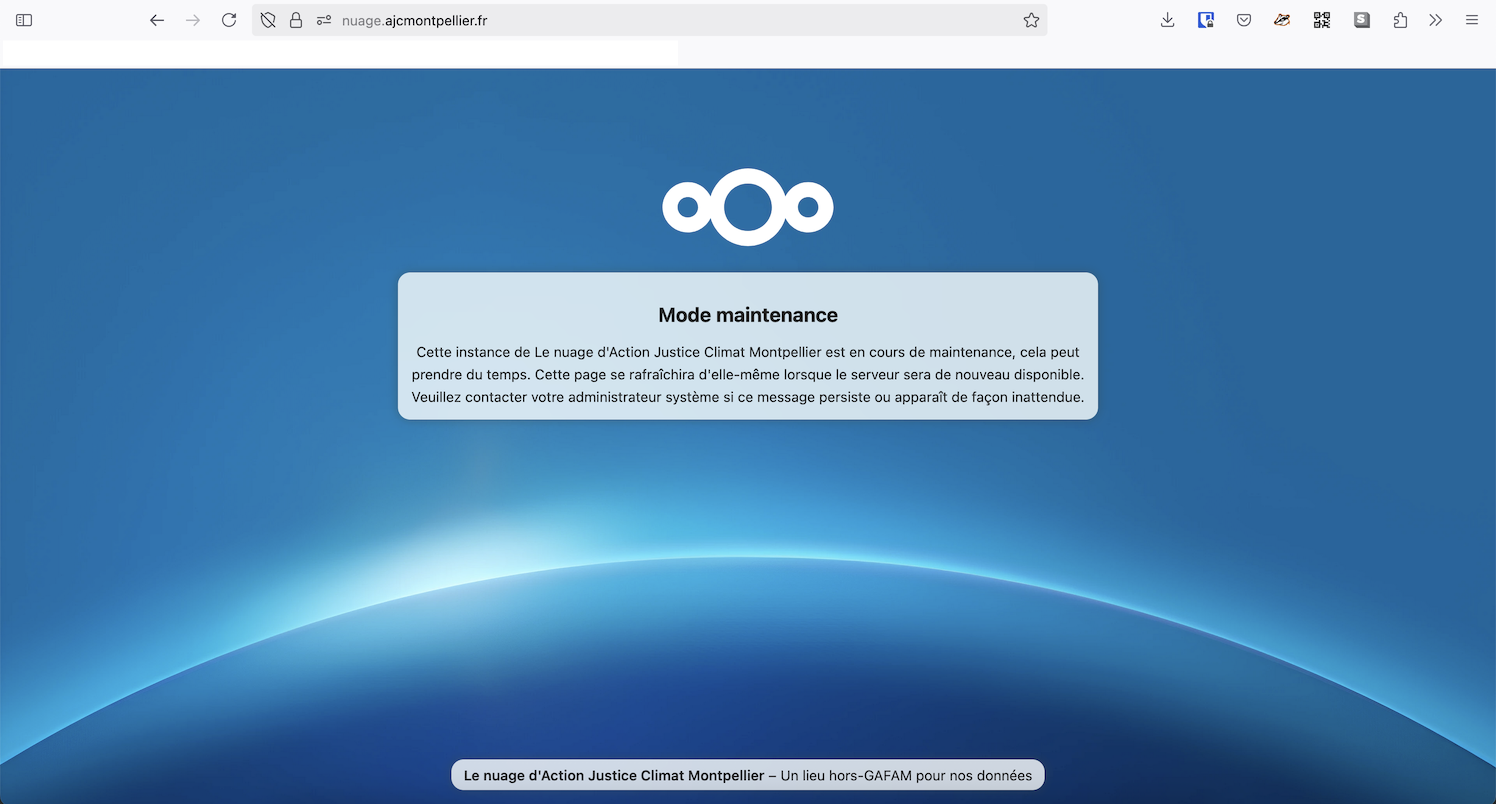Open the Extensions puzzle-piece menu
This screenshot has width=1496, height=804.
[1400, 20]
